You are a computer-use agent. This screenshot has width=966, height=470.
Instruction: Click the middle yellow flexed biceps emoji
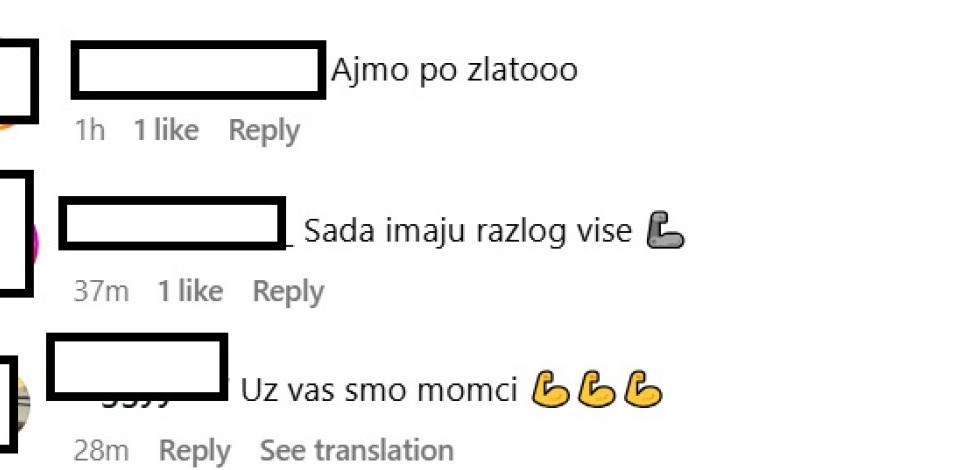point(596,389)
